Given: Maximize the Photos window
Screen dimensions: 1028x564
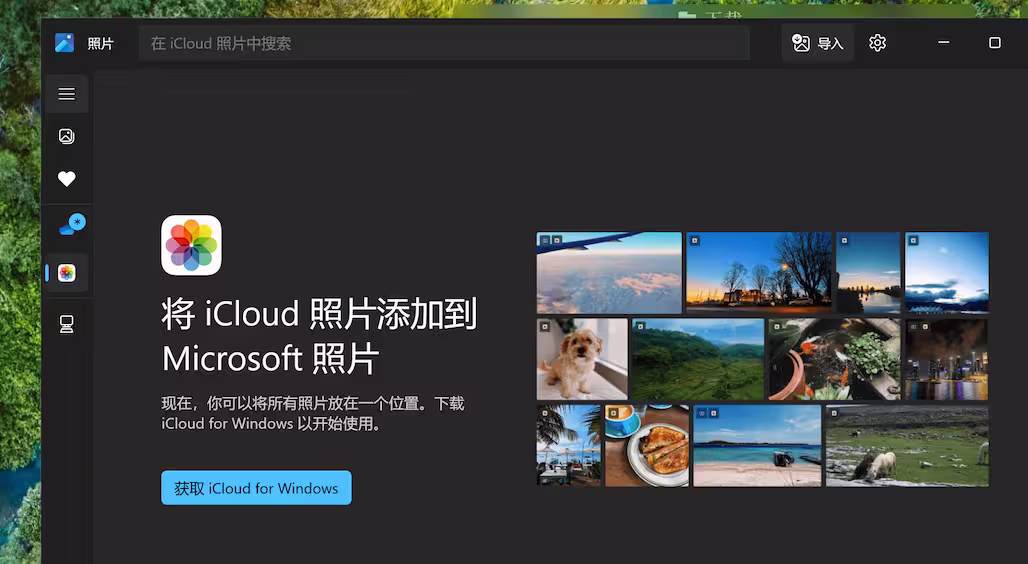Looking at the screenshot, I should pos(995,43).
